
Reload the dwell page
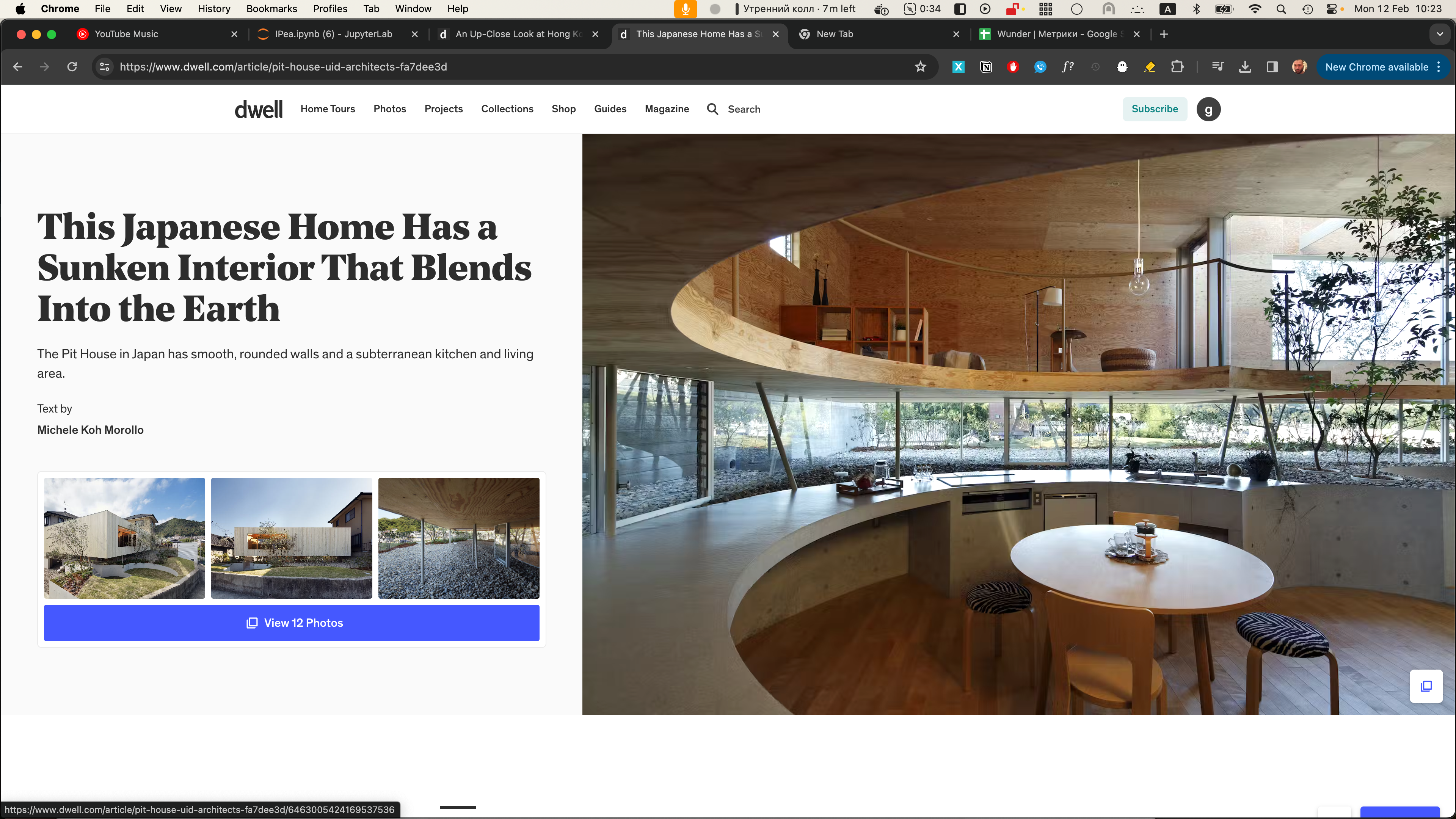click(x=72, y=67)
